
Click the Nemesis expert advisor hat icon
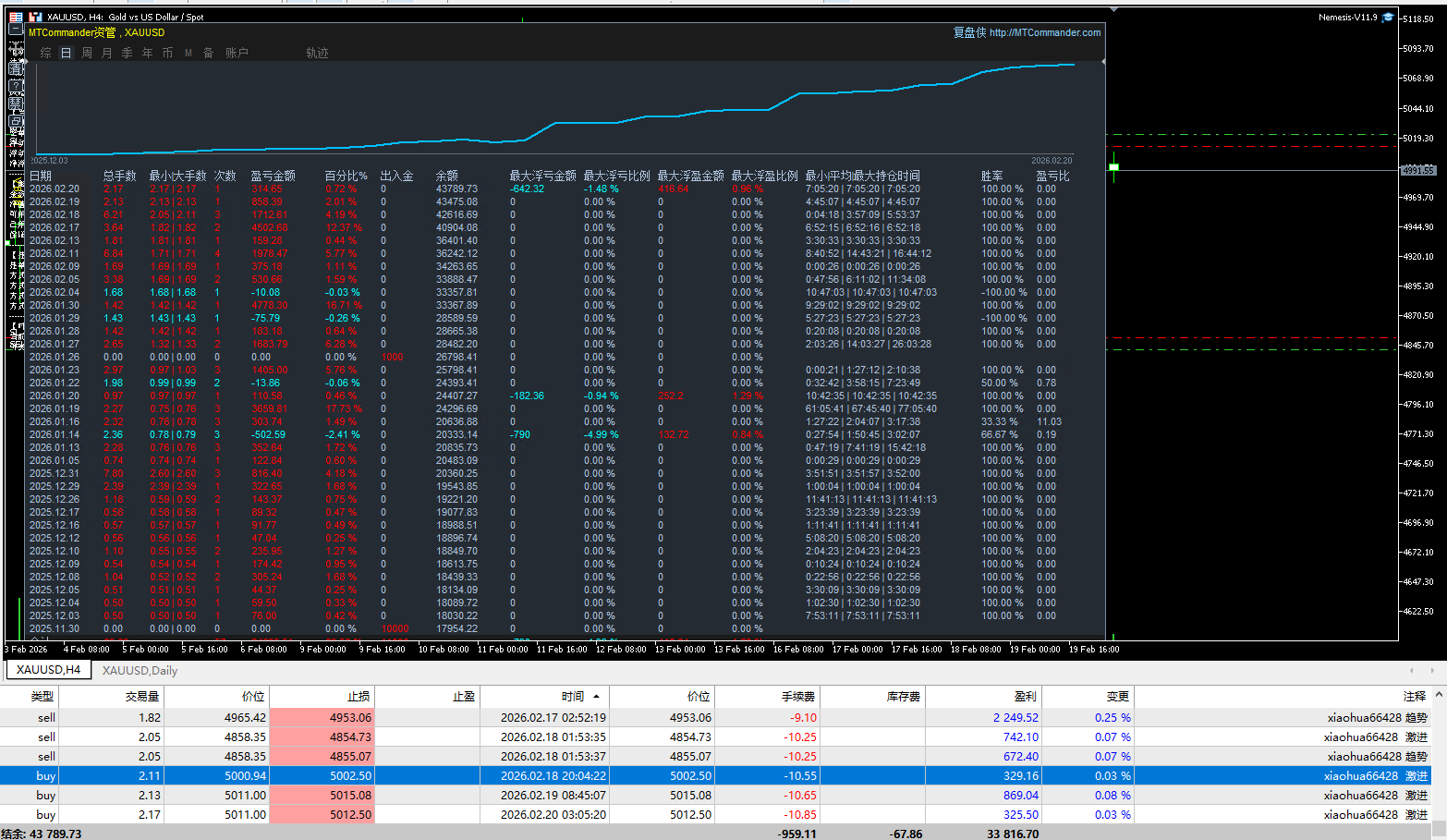click(x=1387, y=18)
